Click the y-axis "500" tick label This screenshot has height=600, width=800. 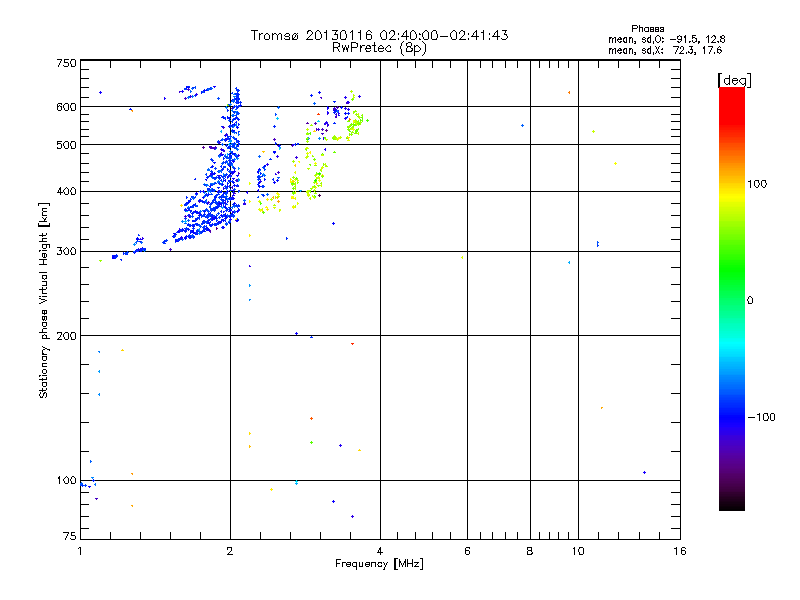click(x=66, y=144)
